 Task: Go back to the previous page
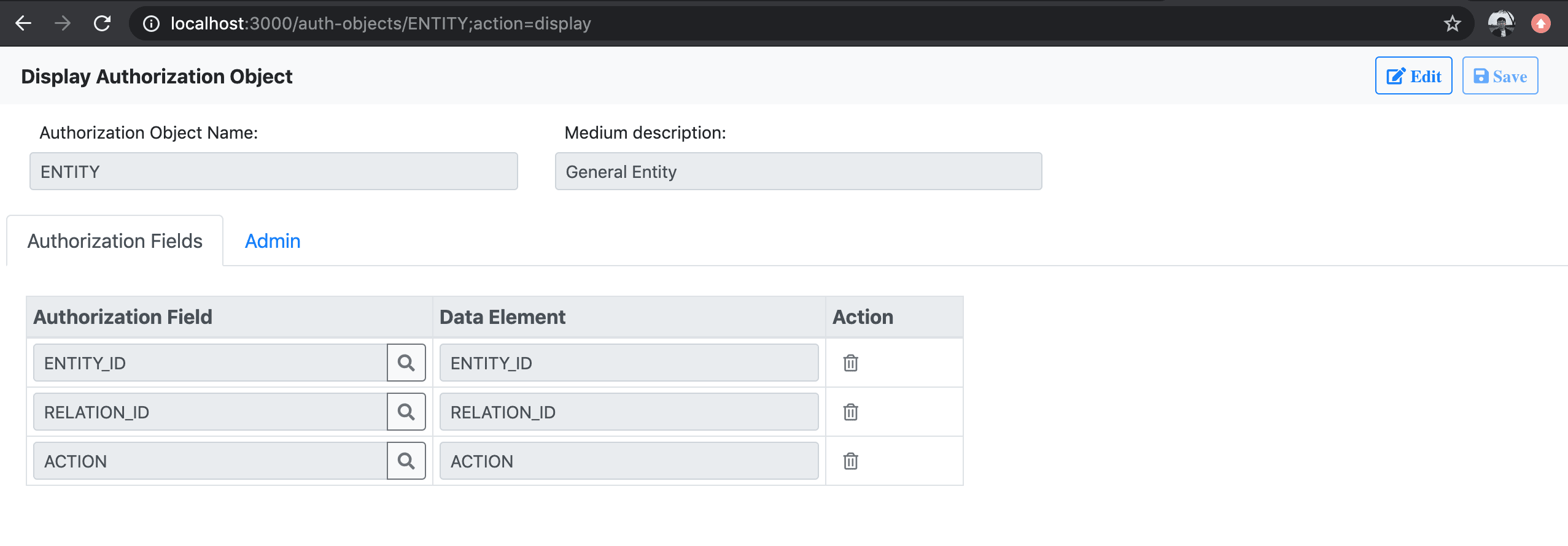tap(23, 24)
